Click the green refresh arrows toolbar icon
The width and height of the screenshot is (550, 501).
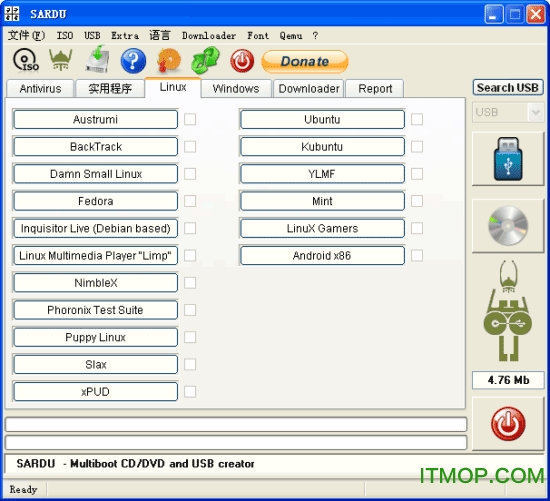tap(206, 60)
